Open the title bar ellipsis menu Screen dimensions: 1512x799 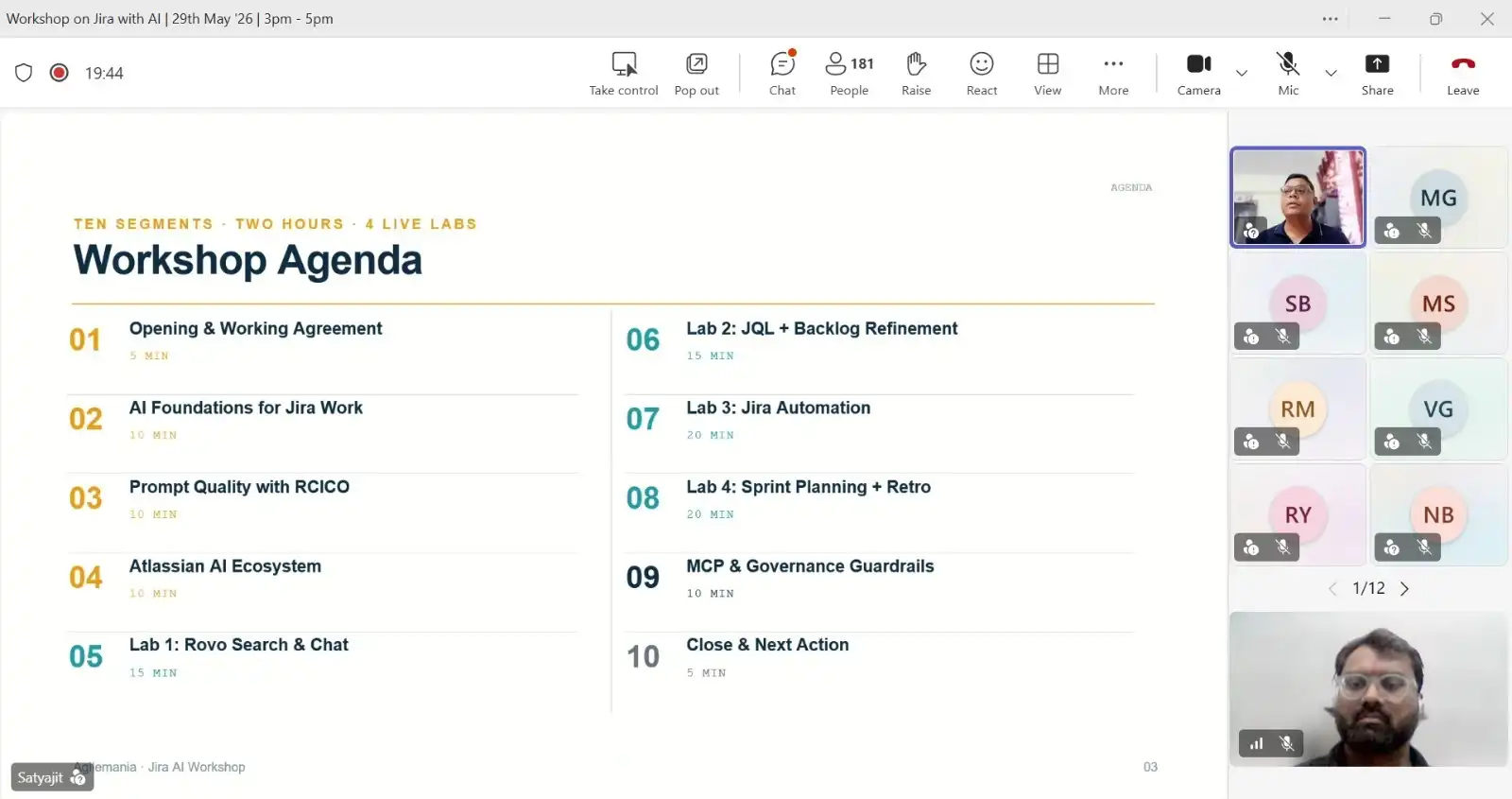coord(1331,19)
